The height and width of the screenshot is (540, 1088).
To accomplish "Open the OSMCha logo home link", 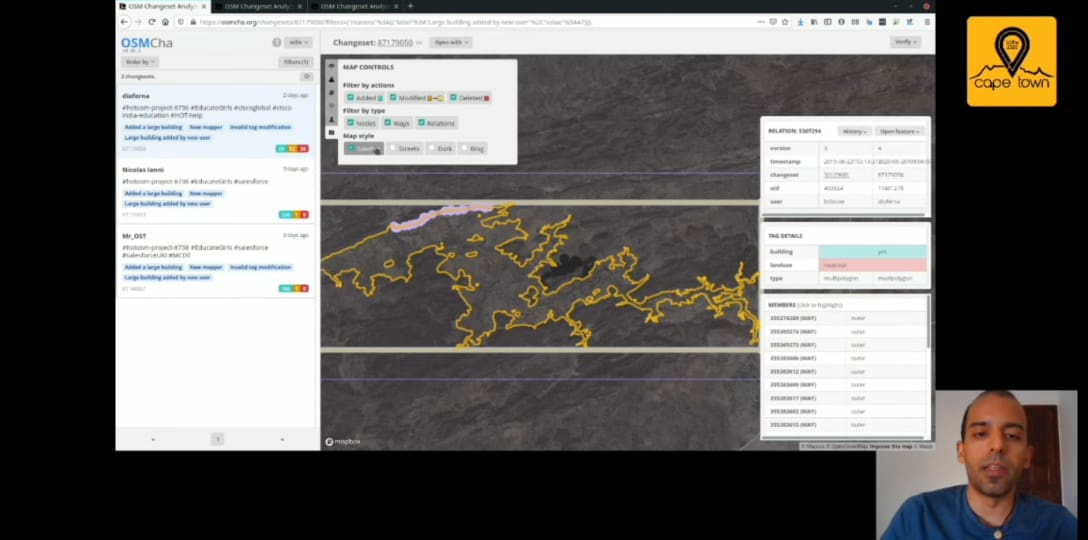I will coord(146,43).
